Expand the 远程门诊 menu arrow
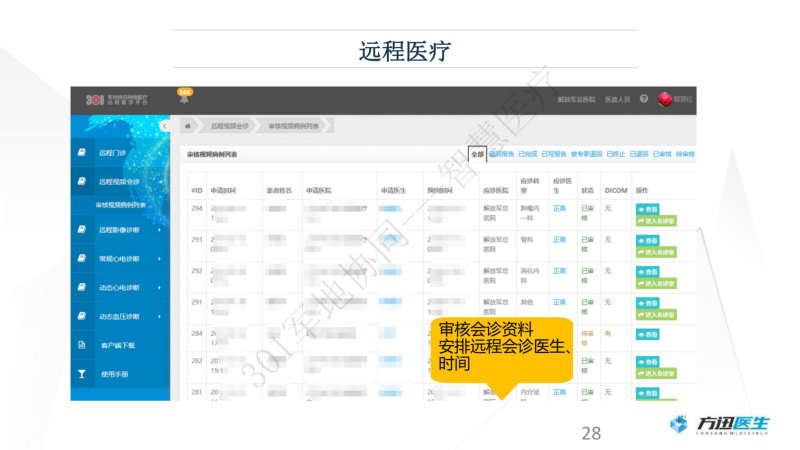The height and width of the screenshot is (450, 800). tap(160, 153)
